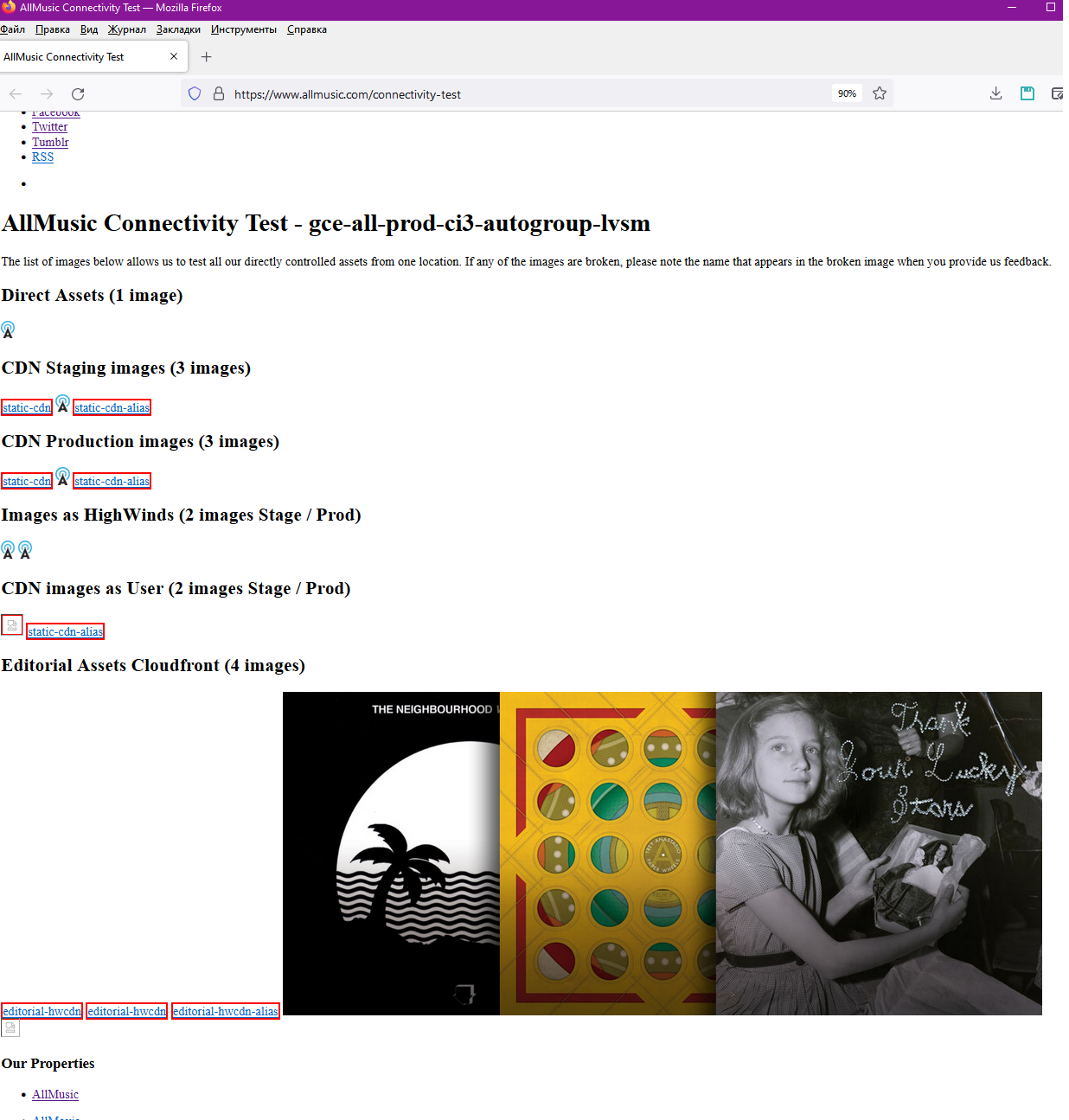This screenshot has height=1120, width=1069.
Task: Open the Вид menu
Action: (x=89, y=29)
